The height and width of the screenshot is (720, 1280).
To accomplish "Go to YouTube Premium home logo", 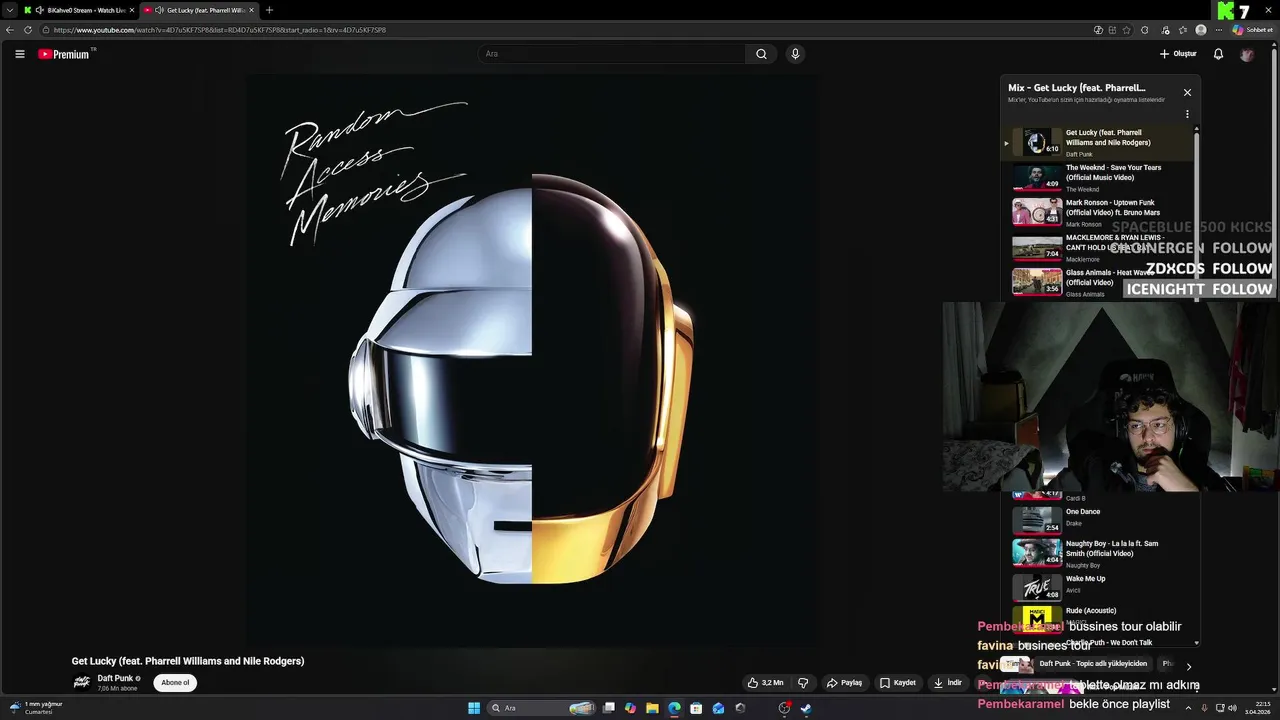I will click(66, 54).
